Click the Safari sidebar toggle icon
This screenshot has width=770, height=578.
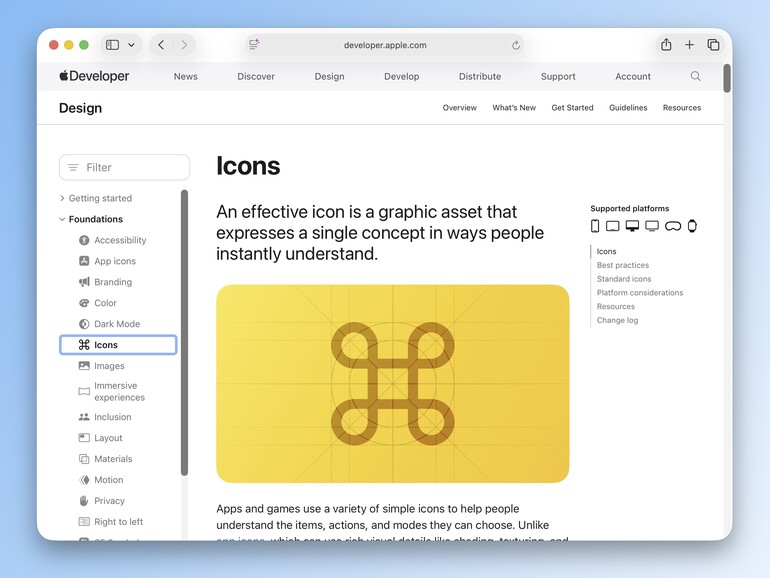tap(112, 45)
